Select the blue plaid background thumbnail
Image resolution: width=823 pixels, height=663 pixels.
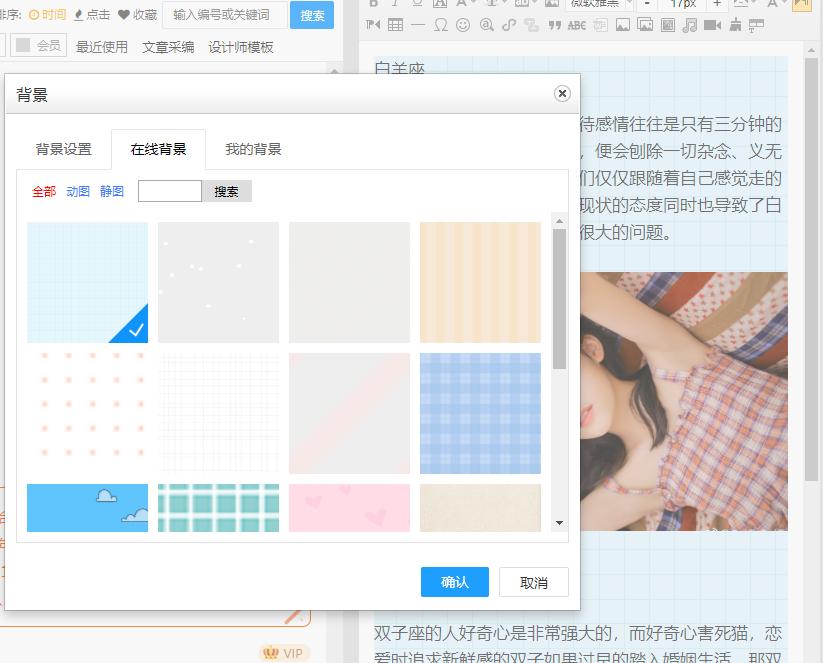(x=479, y=412)
